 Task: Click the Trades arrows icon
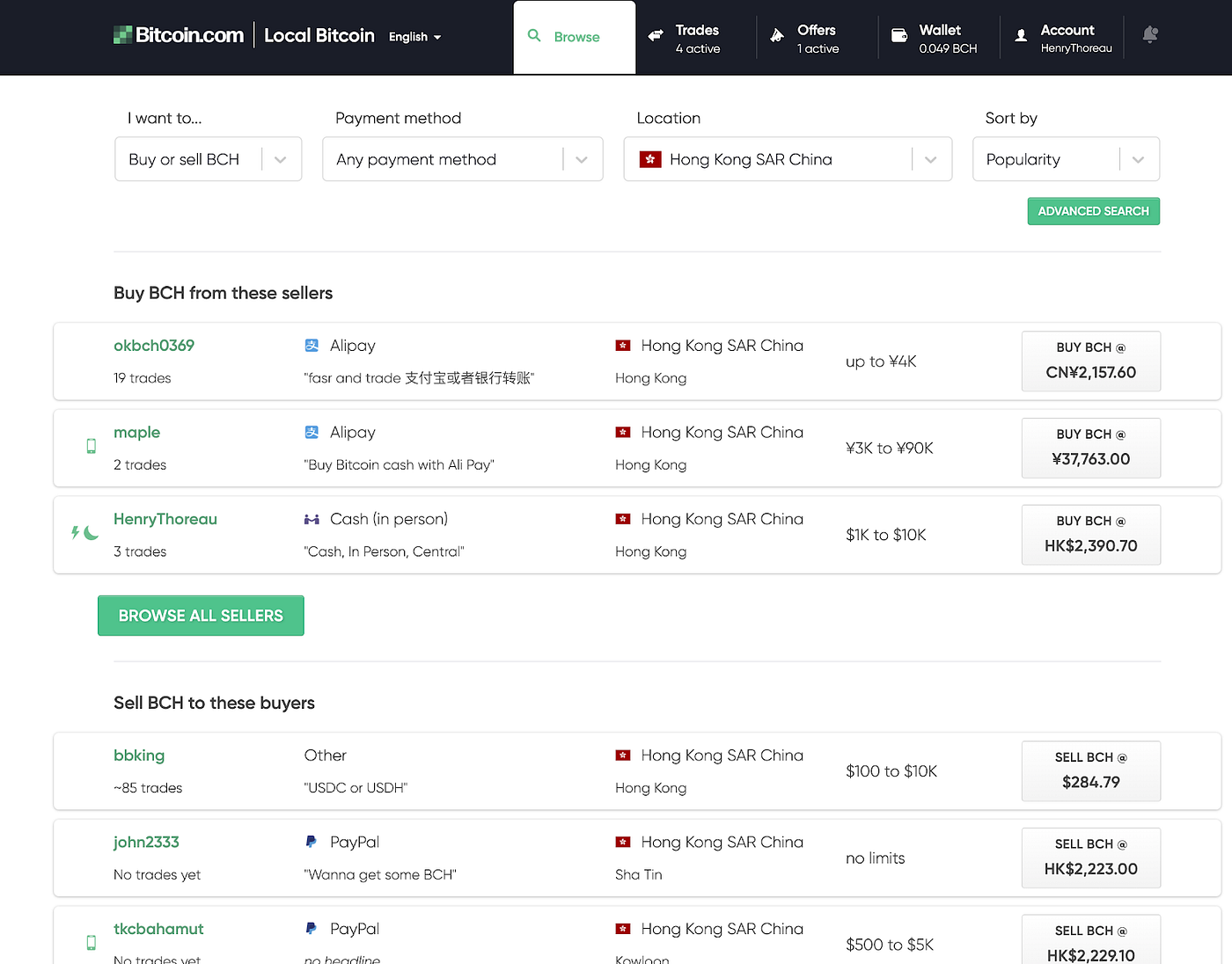click(x=656, y=36)
